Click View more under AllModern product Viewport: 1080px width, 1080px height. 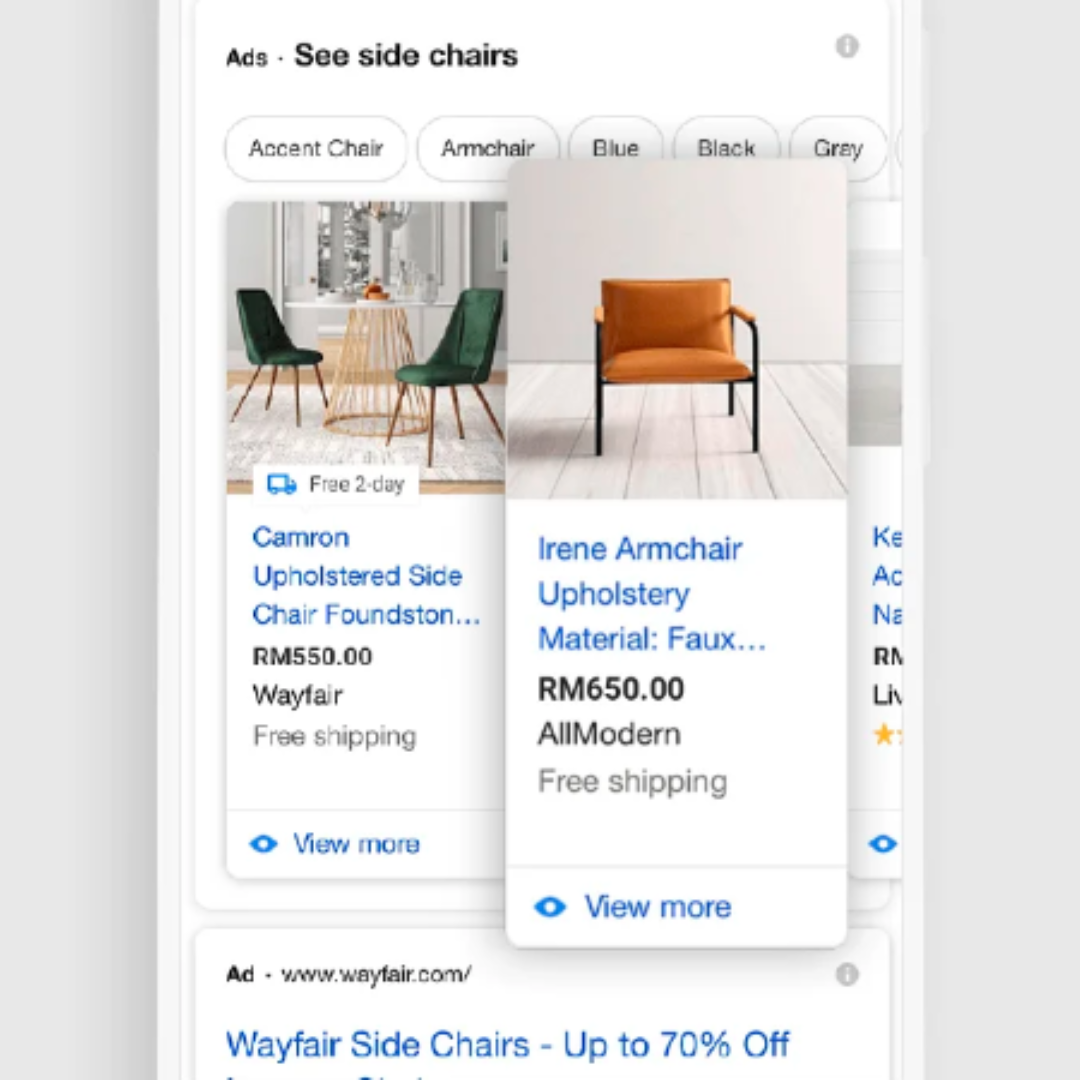pos(658,907)
